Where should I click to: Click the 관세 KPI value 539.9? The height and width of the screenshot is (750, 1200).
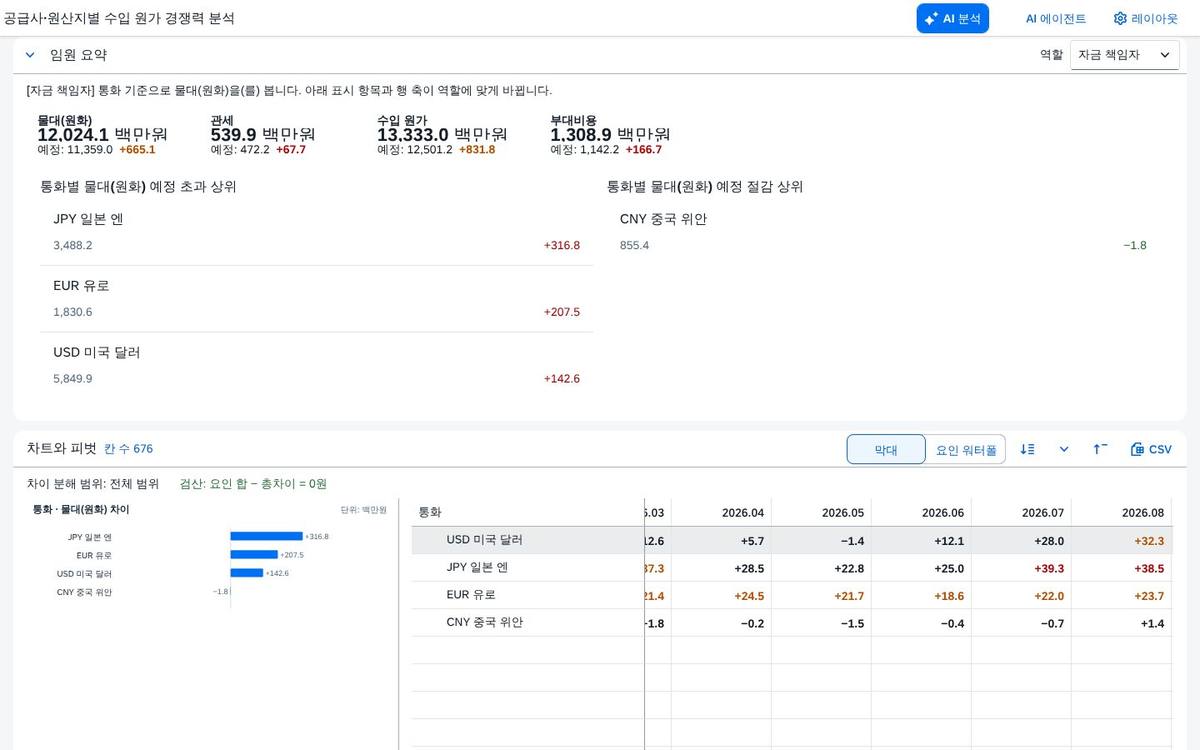point(233,134)
